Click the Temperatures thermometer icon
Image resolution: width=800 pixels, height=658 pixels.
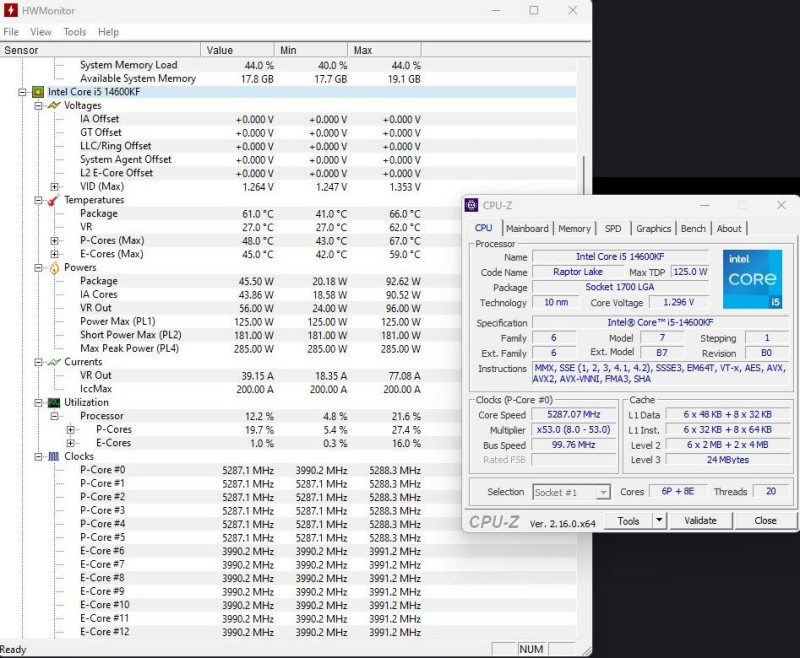[54, 200]
